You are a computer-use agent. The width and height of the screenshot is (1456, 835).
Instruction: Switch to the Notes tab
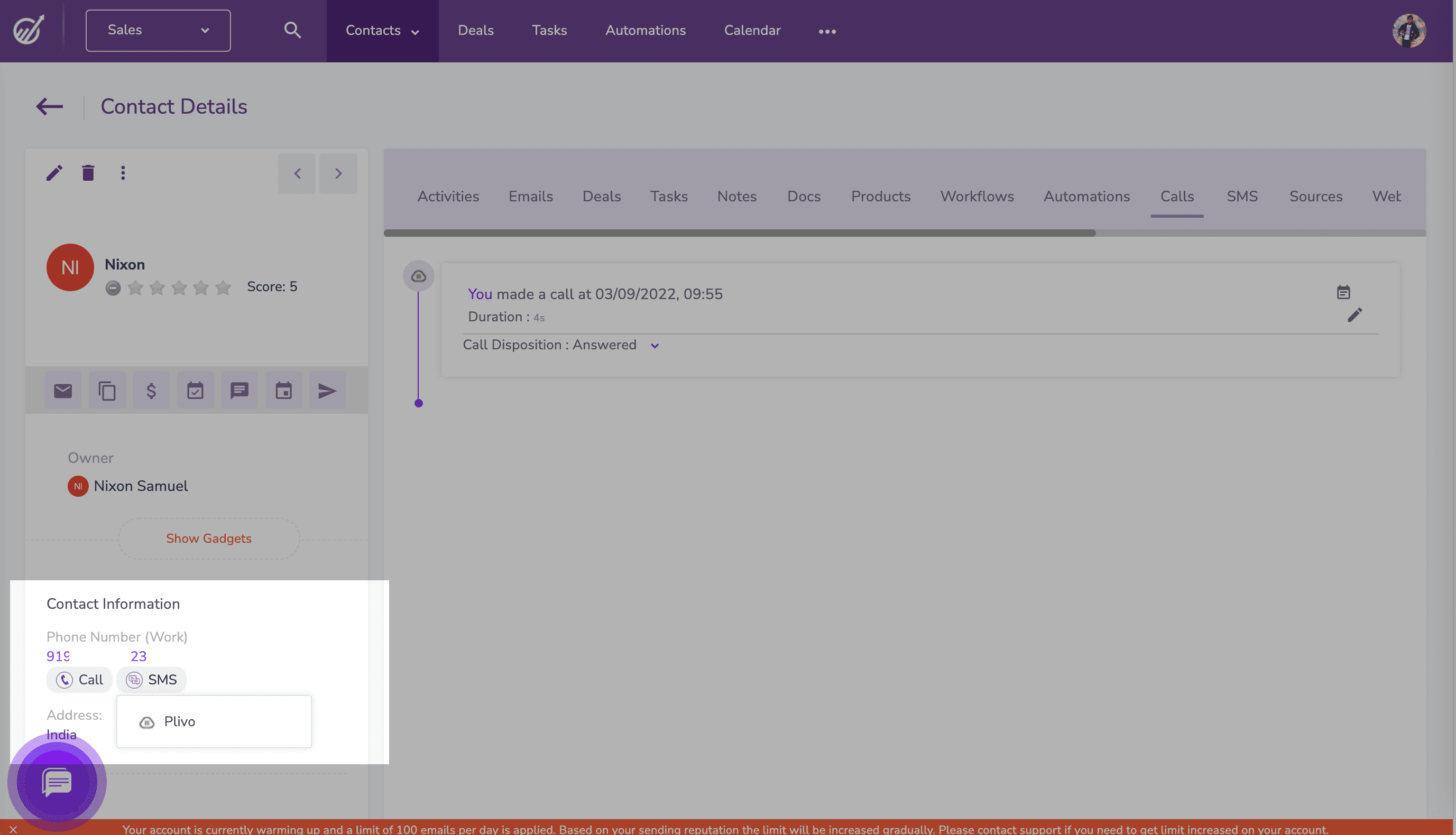pos(737,196)
